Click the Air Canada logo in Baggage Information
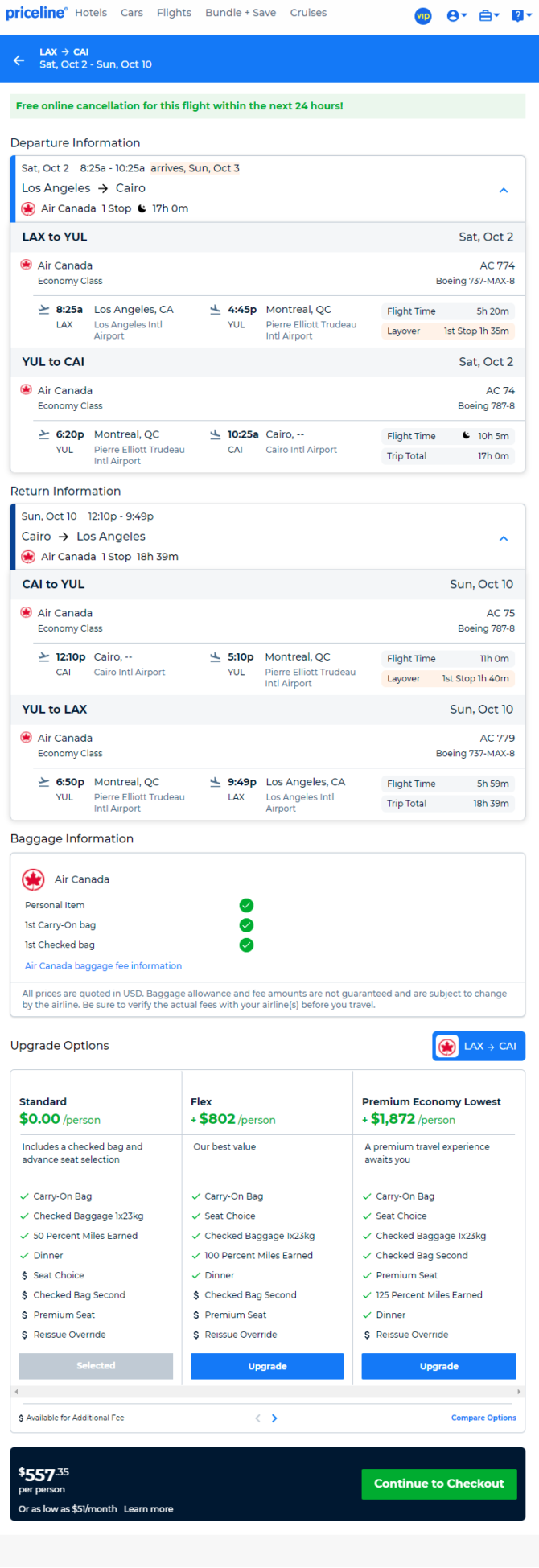 (33, 879)
